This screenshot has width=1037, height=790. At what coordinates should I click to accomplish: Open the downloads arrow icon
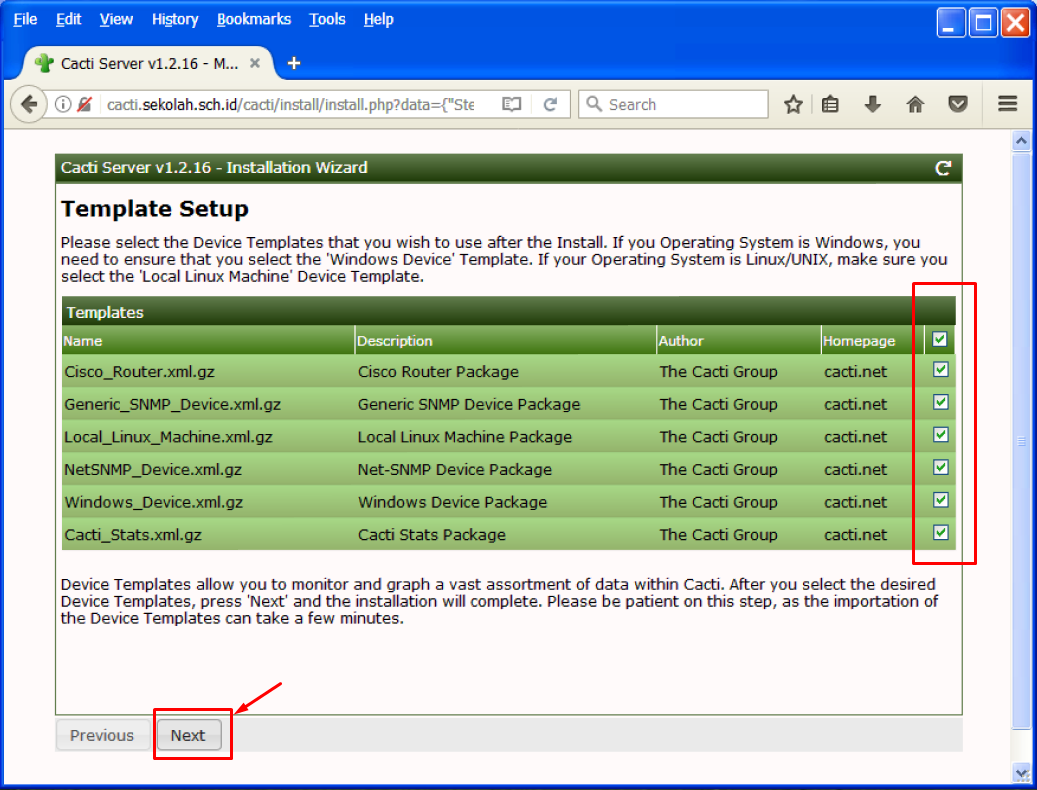(872, 104)
